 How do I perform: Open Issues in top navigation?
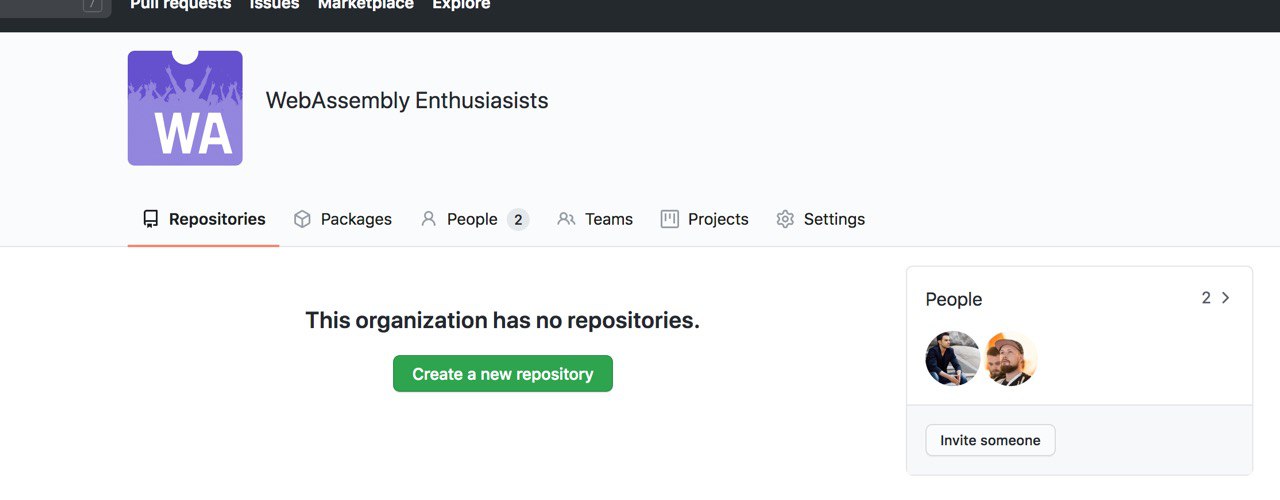click(x=274, y=5)
